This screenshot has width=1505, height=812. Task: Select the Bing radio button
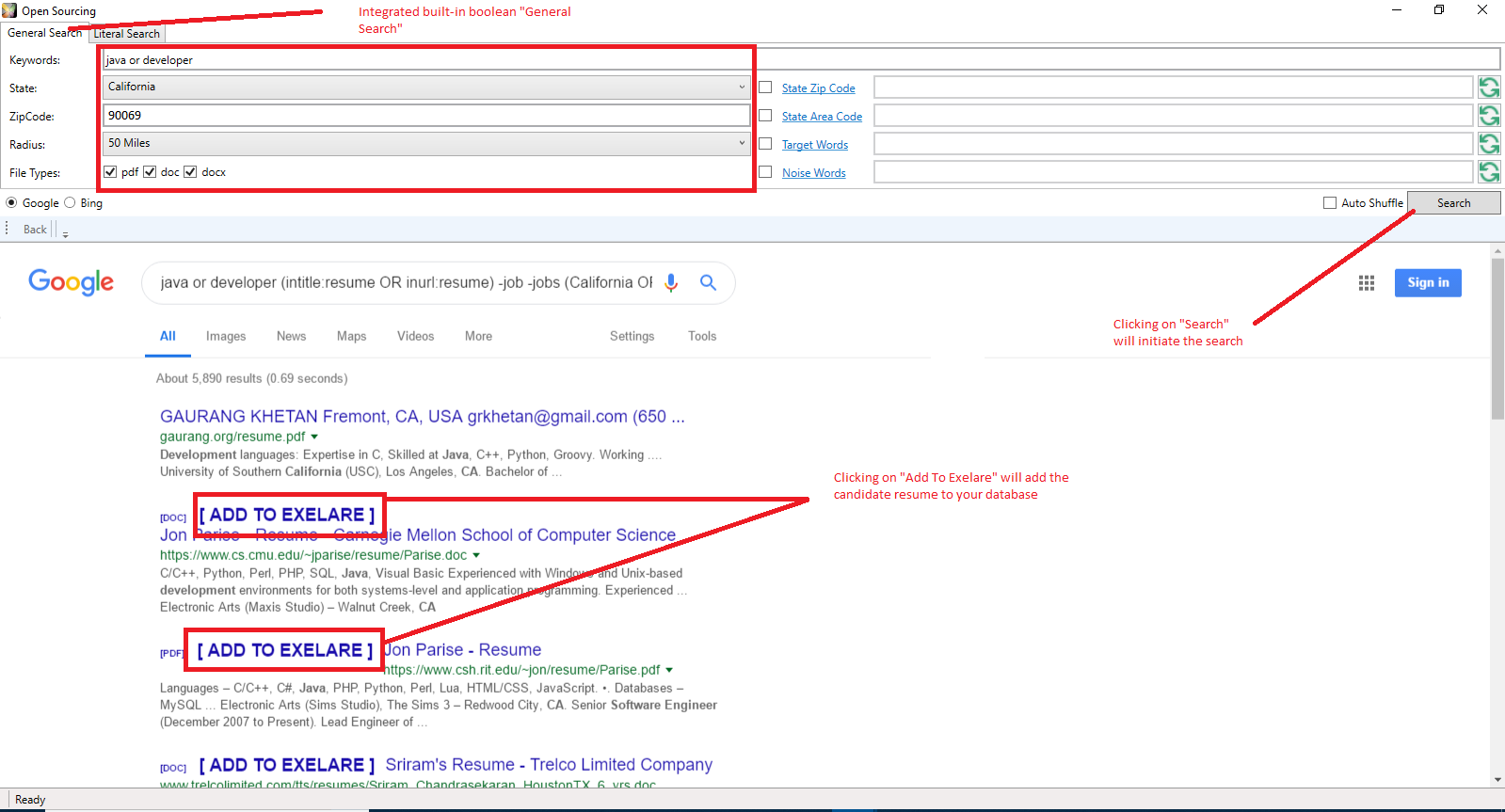[x=70, y=203]
